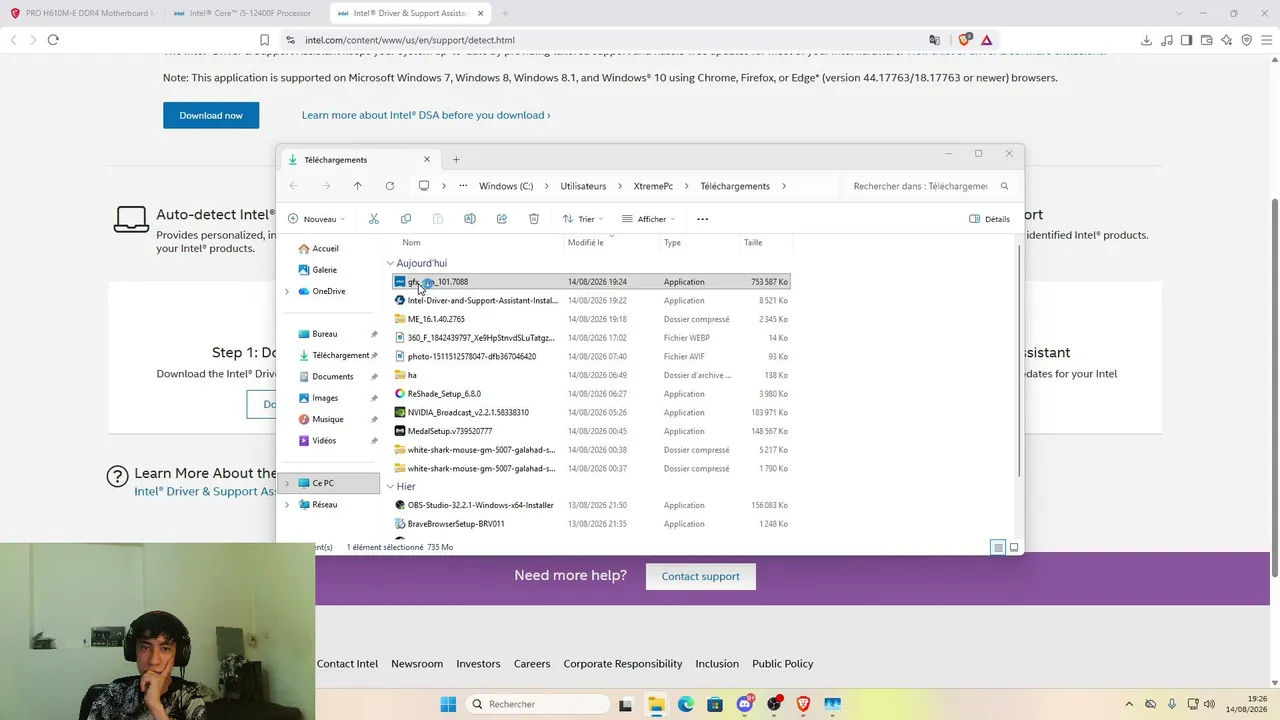Image resolution: width=1280 pixels, height=720 pixels.
Task: Open the Corporate Responsibility footer link
Action: coord(623,664)
